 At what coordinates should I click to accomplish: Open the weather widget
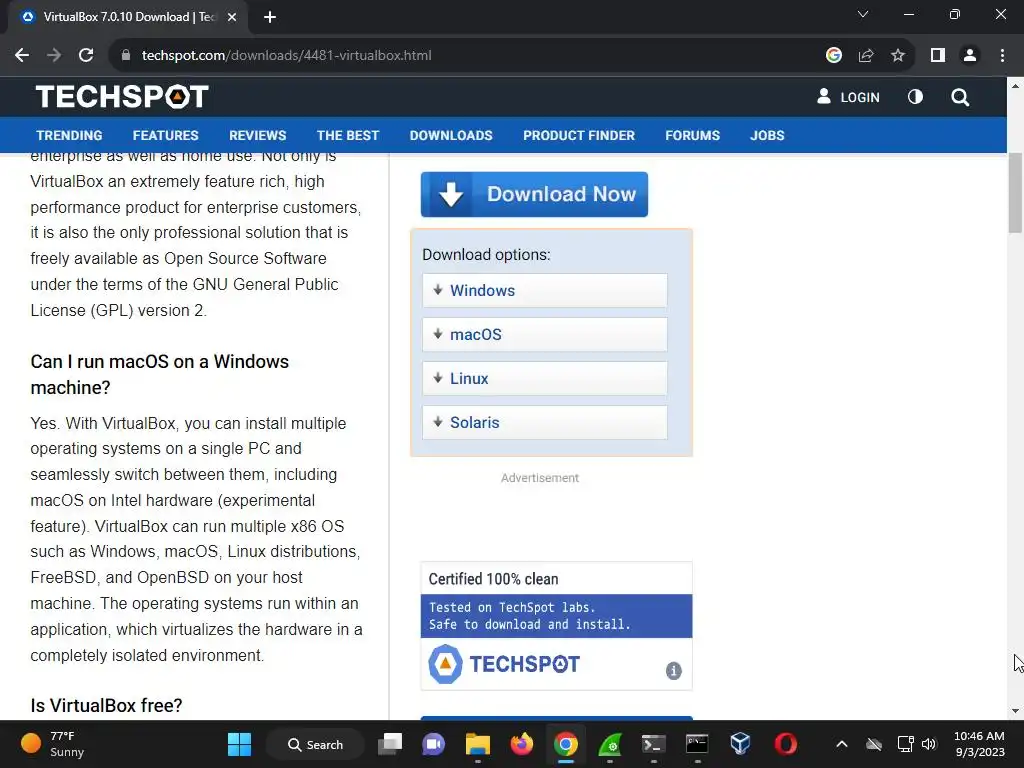click(x=53, y=744)
